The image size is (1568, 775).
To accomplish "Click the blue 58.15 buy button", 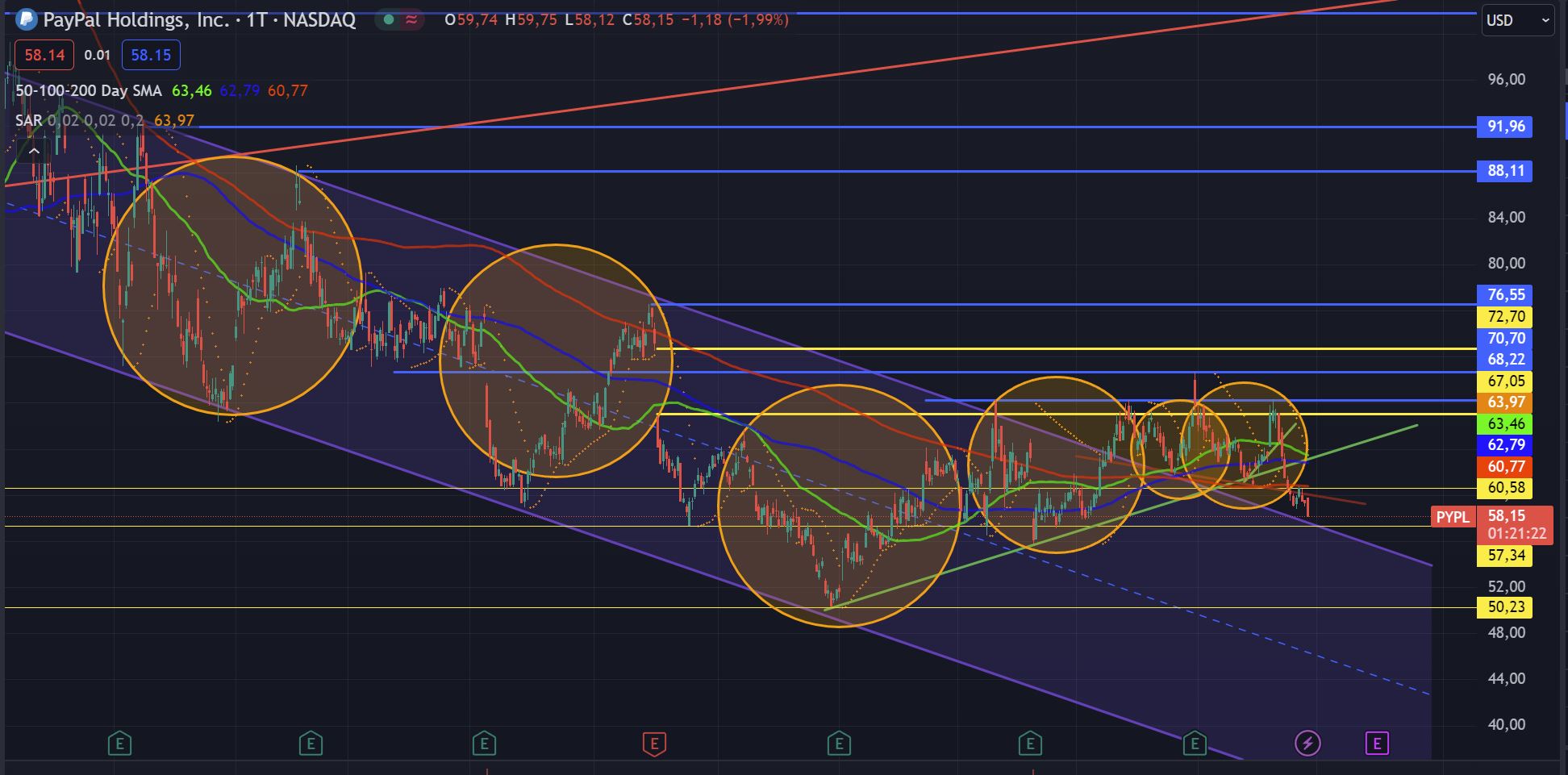I will (151, 55).
